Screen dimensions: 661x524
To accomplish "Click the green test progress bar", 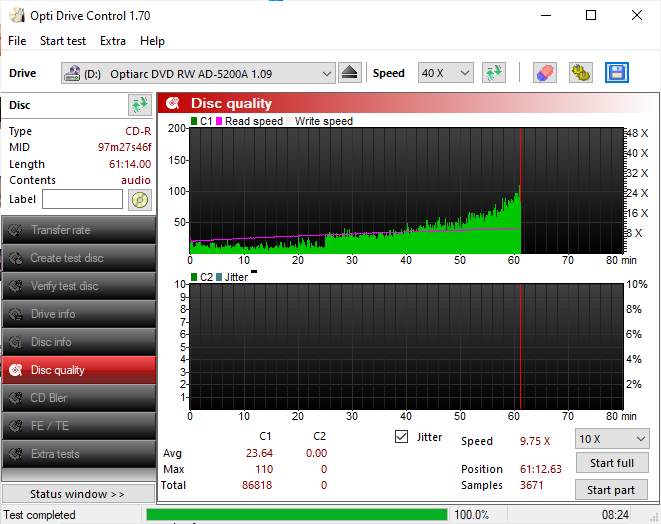I will 297,515.
